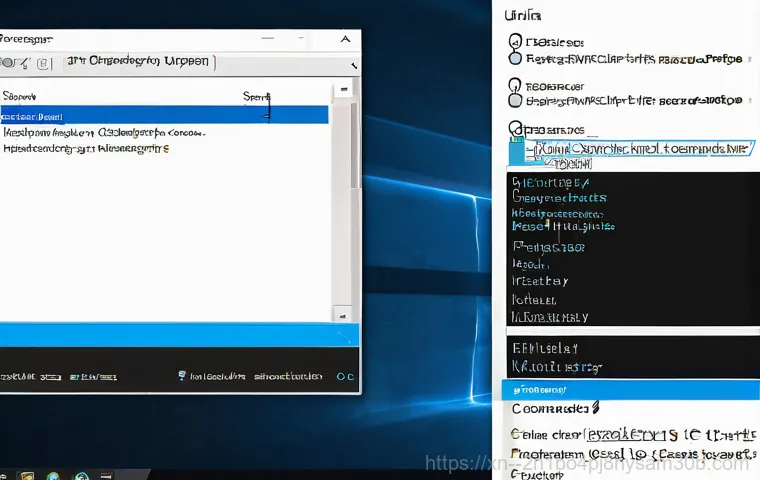The width and height of the screenshot is (760, 480).
Task: Collapse the window using the title bar caret
Action: coord(346,39)
